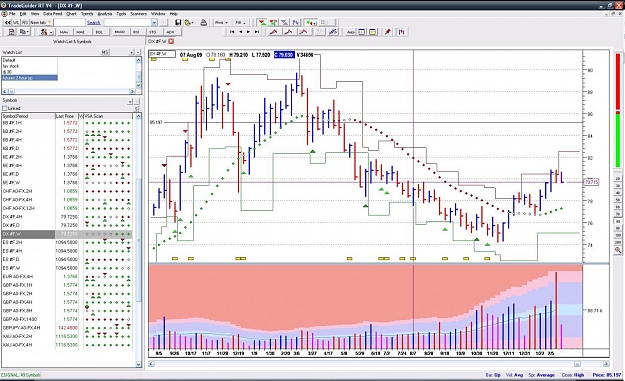Open the Scanners menu
625x381 pixels.
point(138,14)
